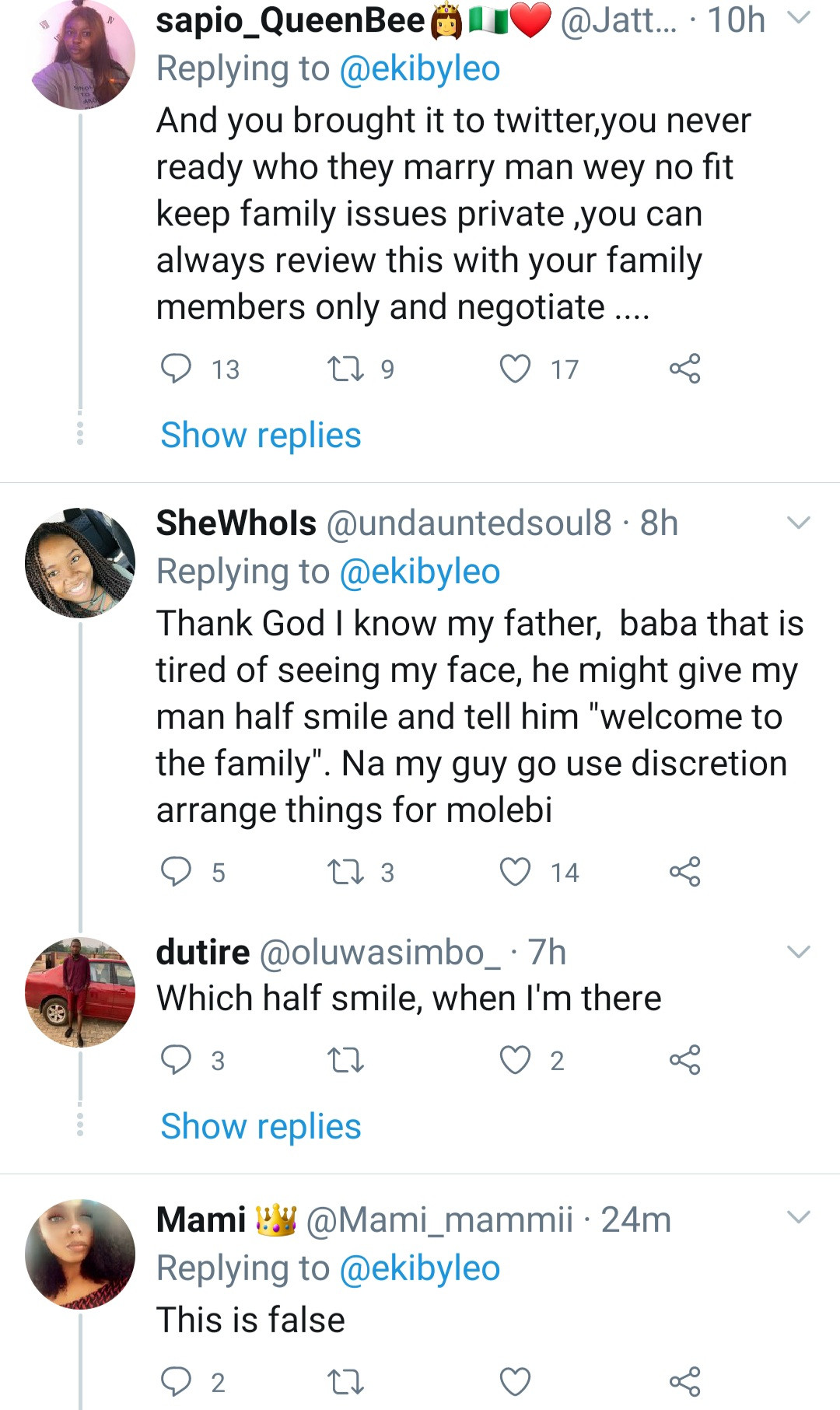Share dutire's tweet
Screen dimensions: 840x1410
coord(684,1059)
